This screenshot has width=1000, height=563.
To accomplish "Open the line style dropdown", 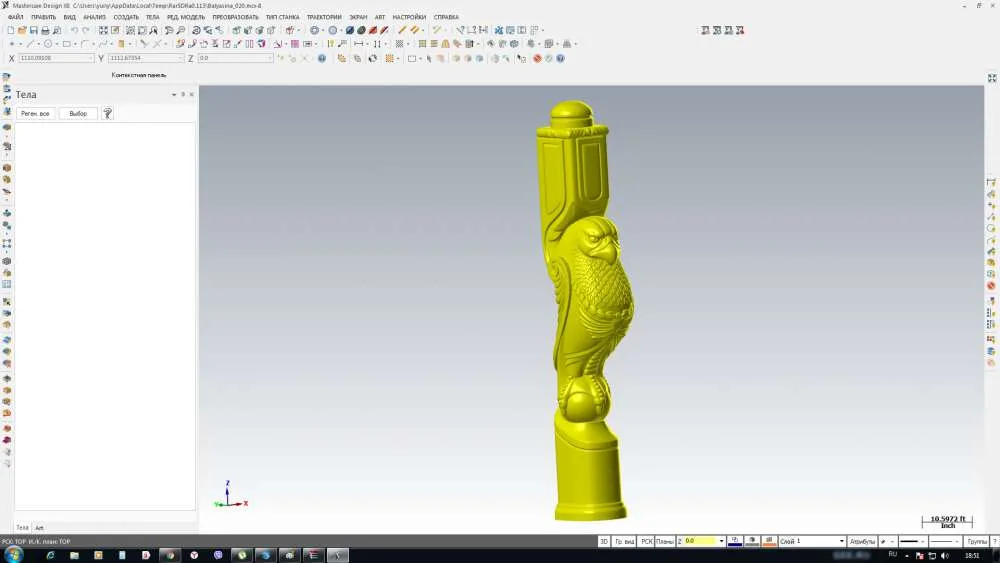I will (922, 541).
